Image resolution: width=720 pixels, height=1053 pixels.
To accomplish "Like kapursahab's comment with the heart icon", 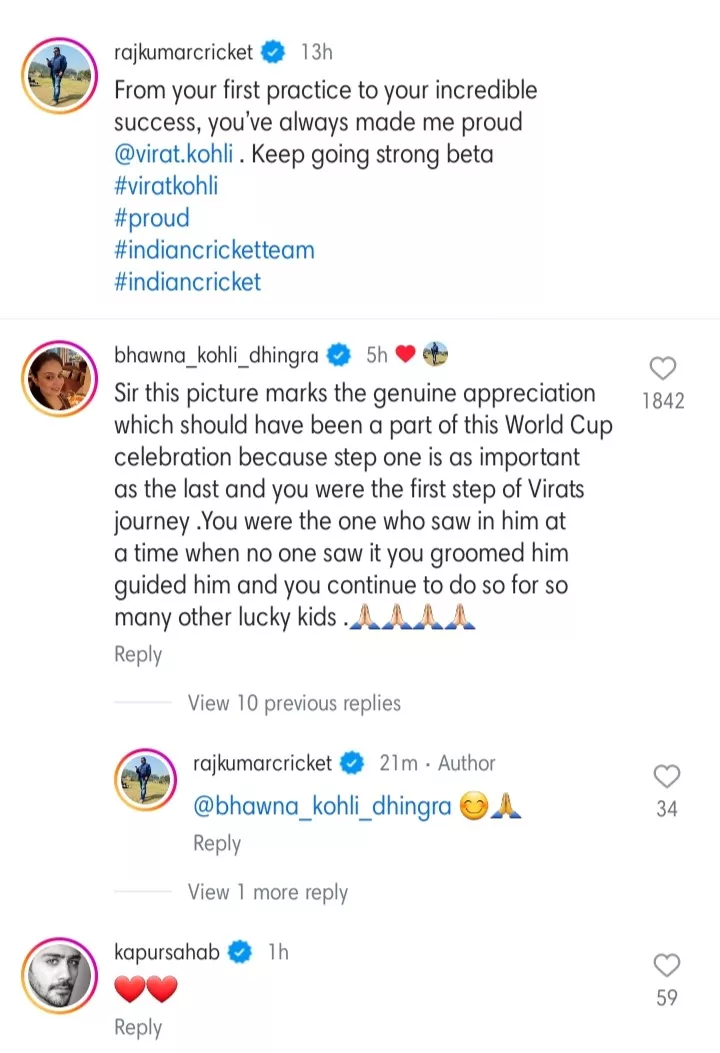I will tap(666, 965).
